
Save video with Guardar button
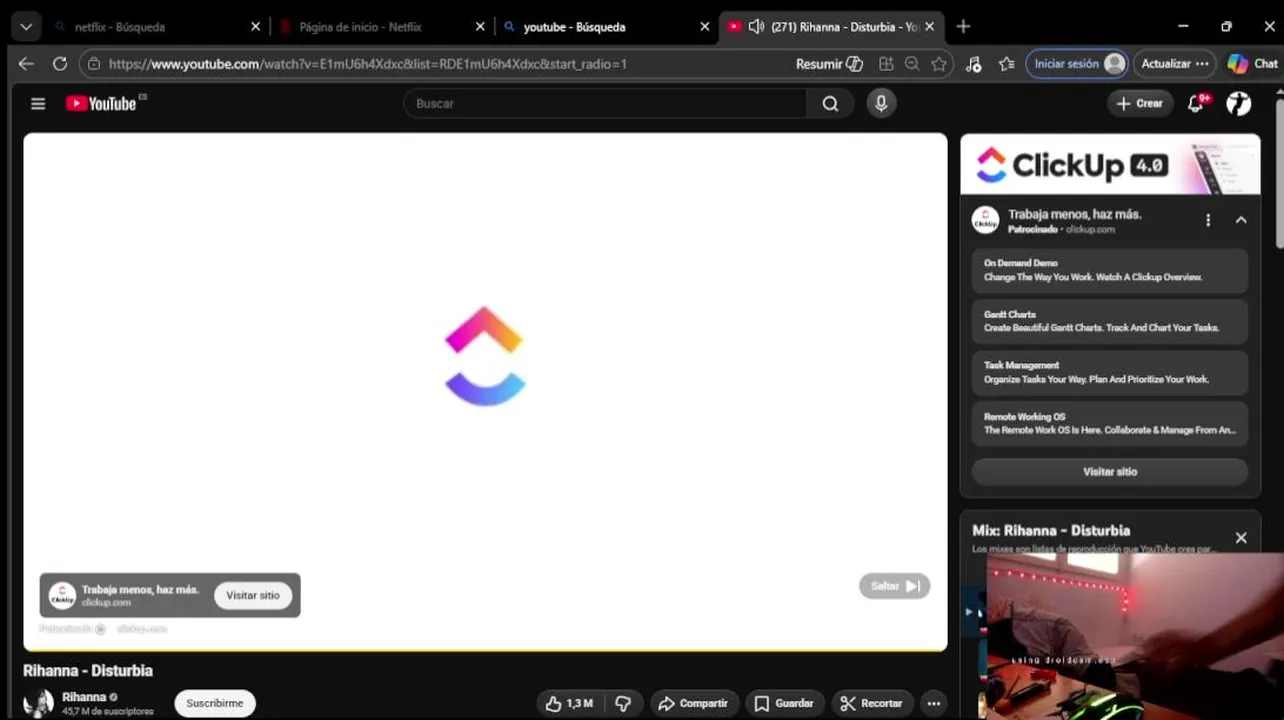(784, 703)
